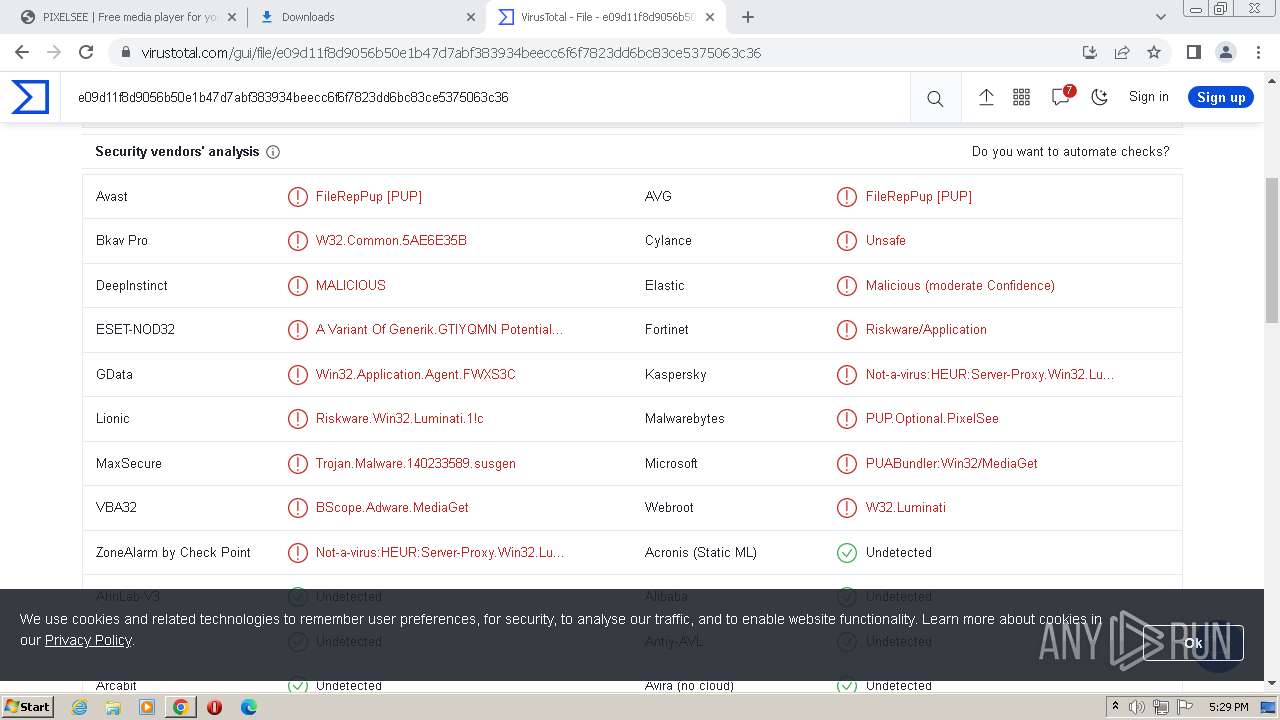Reload the page
The image size is (1280, 720).
(x=86, y=52)
